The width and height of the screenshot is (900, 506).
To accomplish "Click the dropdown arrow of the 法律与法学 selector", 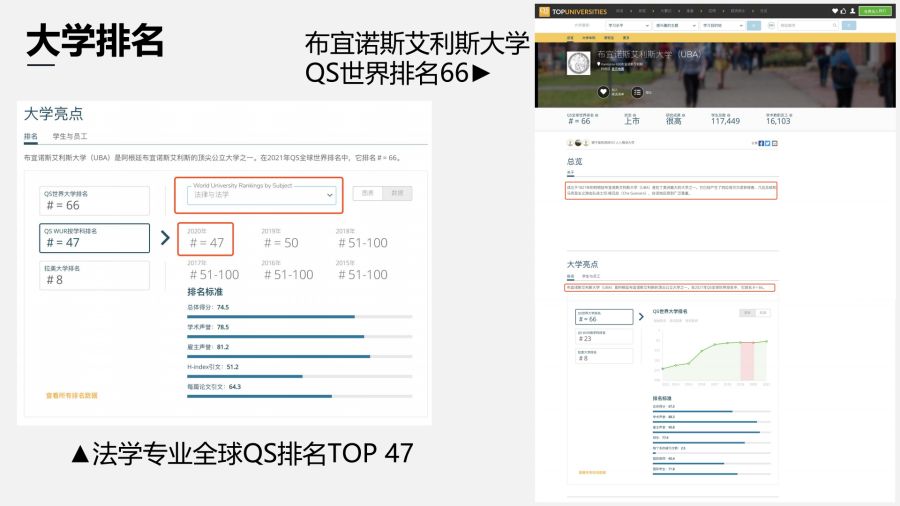I will (329, 195).
